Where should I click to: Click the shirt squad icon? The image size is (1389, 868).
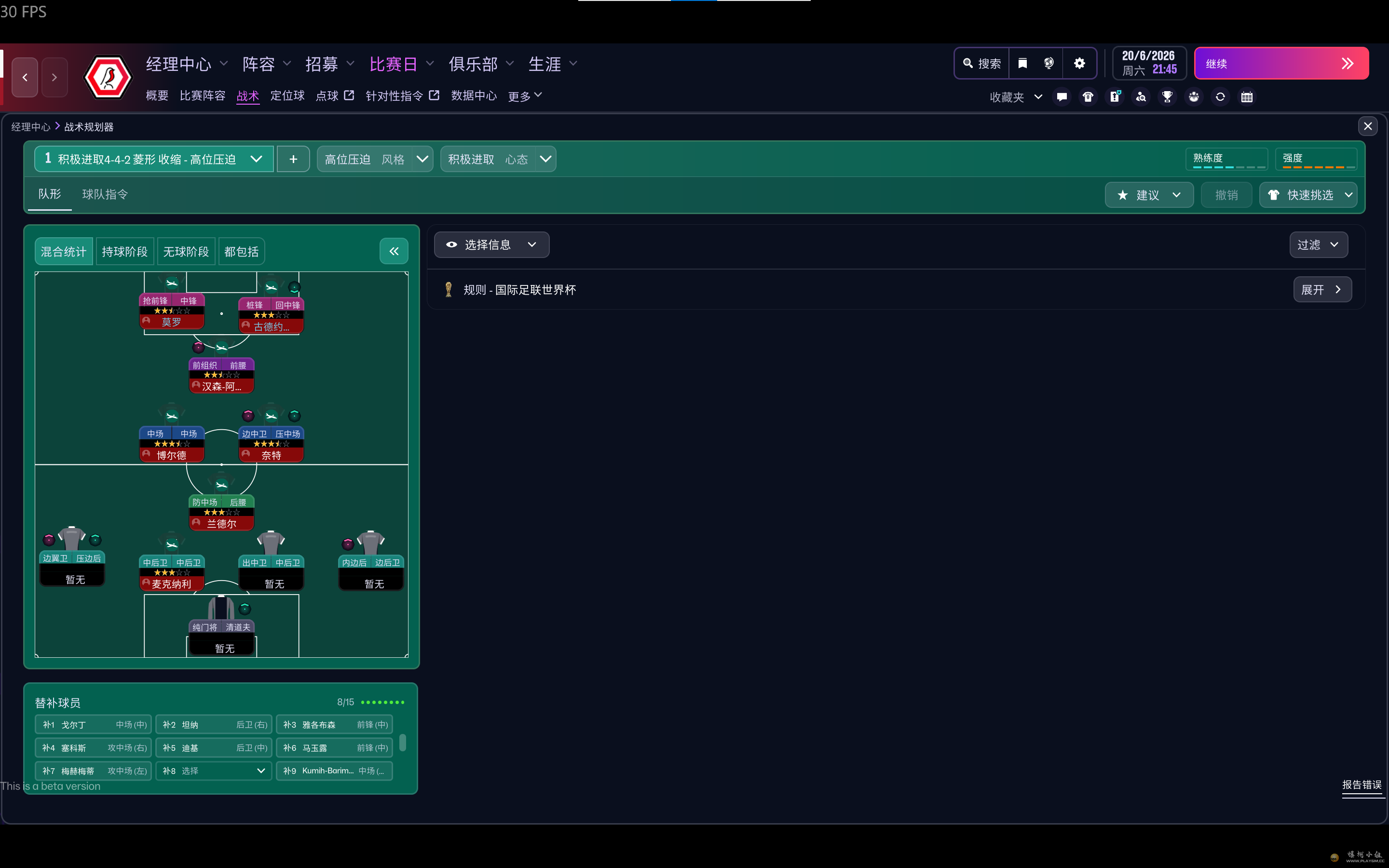click(x=1088, y=96)
